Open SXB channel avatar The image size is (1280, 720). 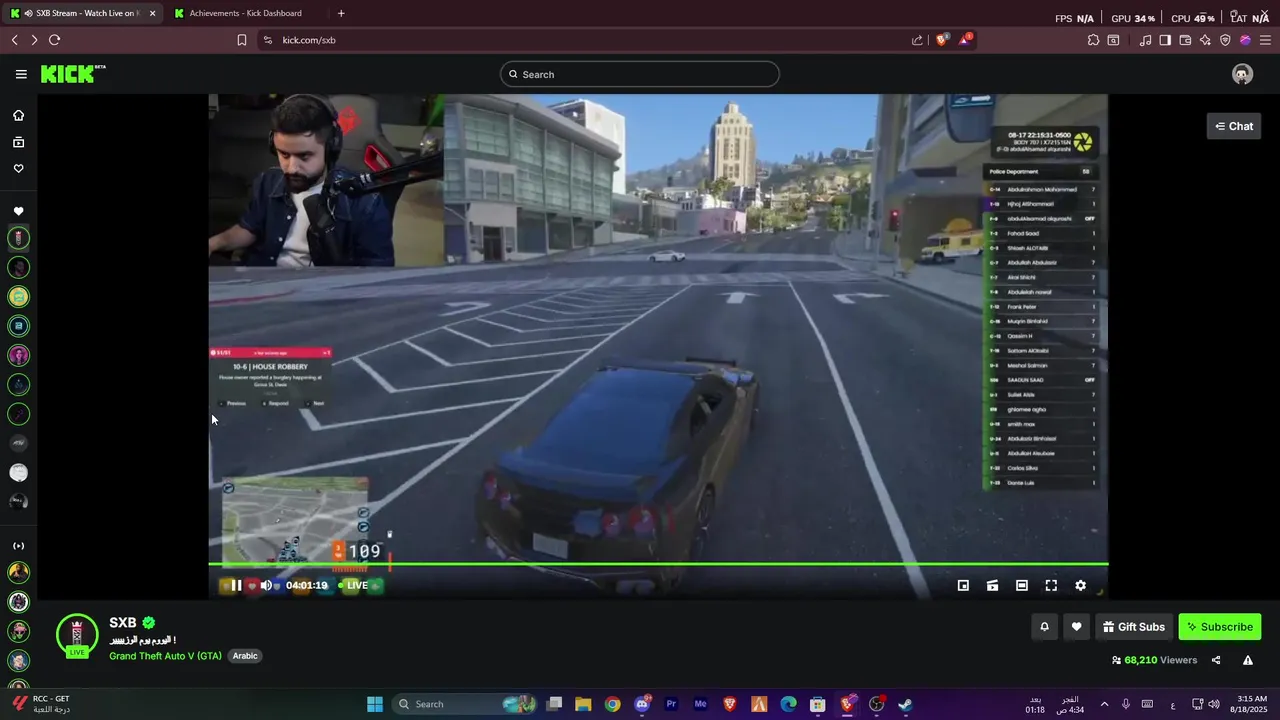77,635
